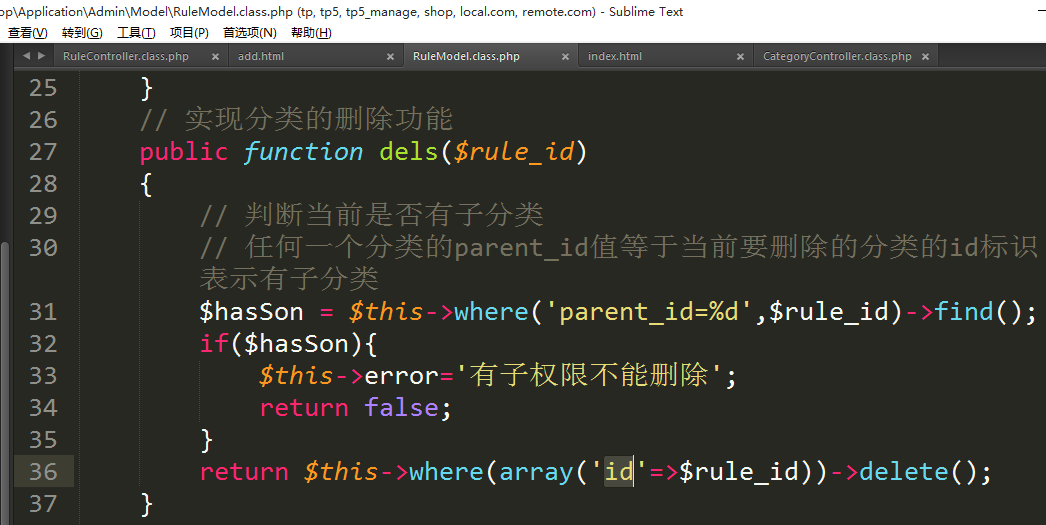Open the 首选项(N) menu
Image resolution: width=1046 pixels, height=525 pixels.
249,33
